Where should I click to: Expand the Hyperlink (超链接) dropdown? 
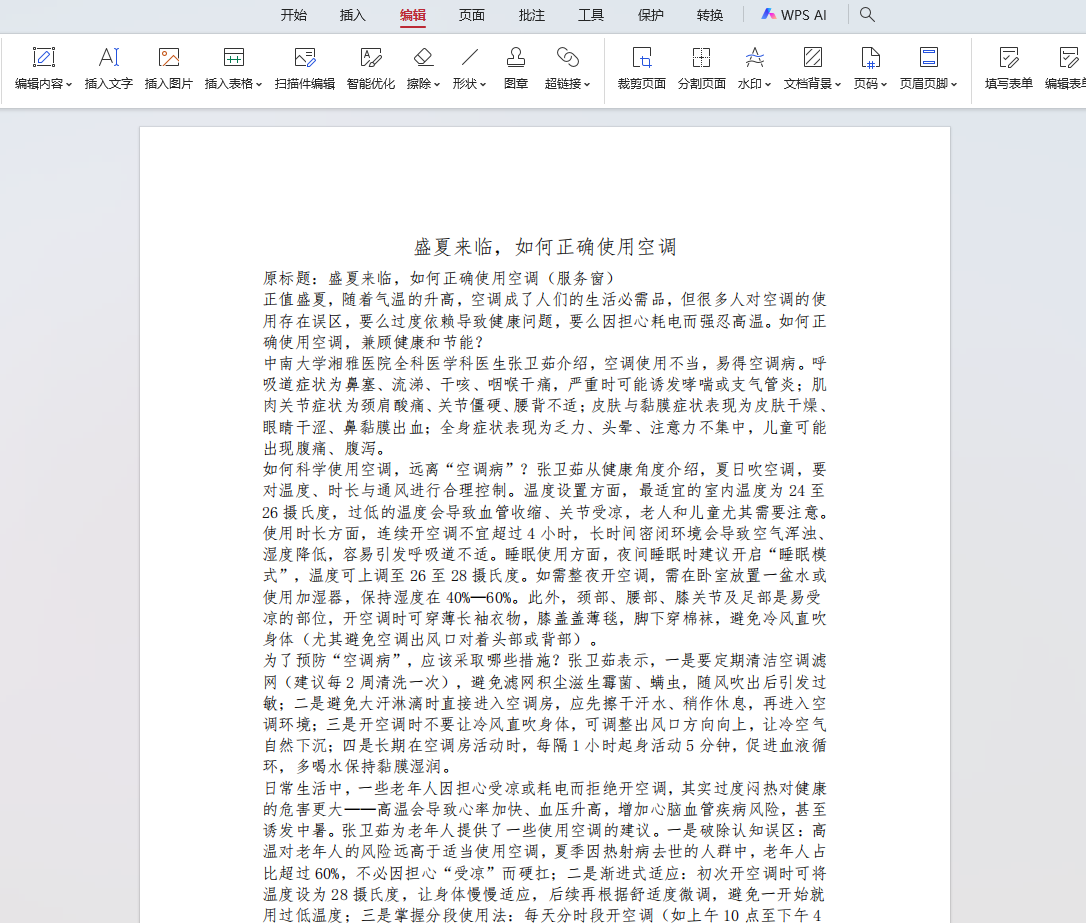tap(568, 84)
